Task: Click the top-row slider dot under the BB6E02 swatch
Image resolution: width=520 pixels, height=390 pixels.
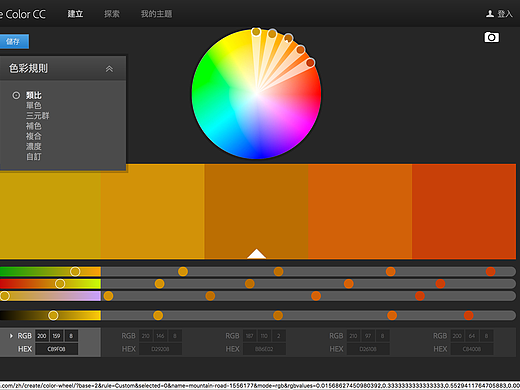Action: tap(278, 271)
